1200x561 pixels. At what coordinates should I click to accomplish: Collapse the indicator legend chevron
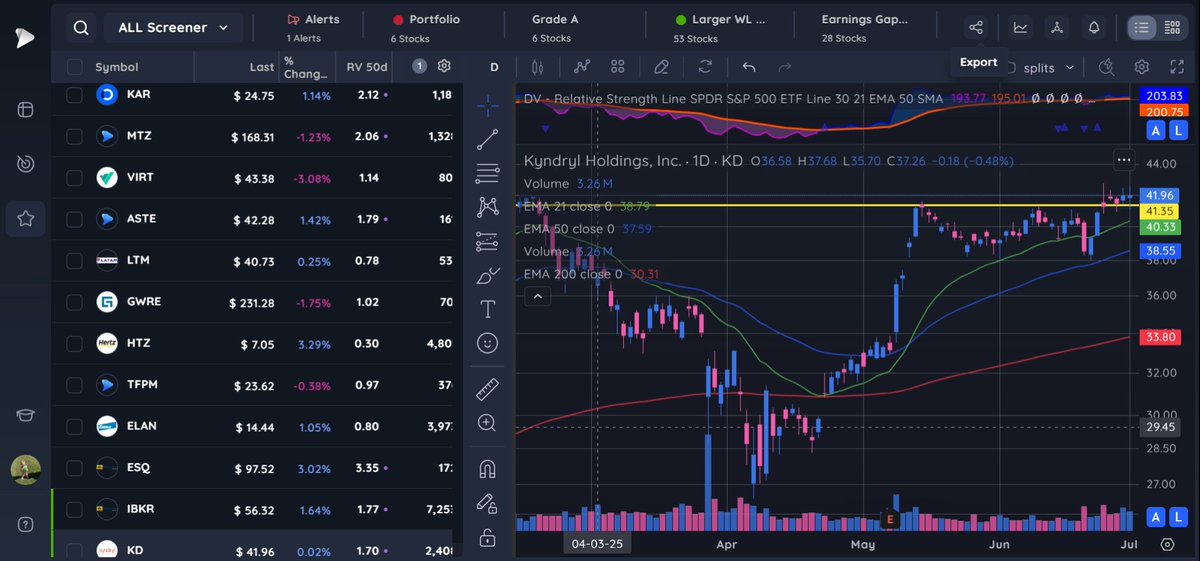[537, 296]
